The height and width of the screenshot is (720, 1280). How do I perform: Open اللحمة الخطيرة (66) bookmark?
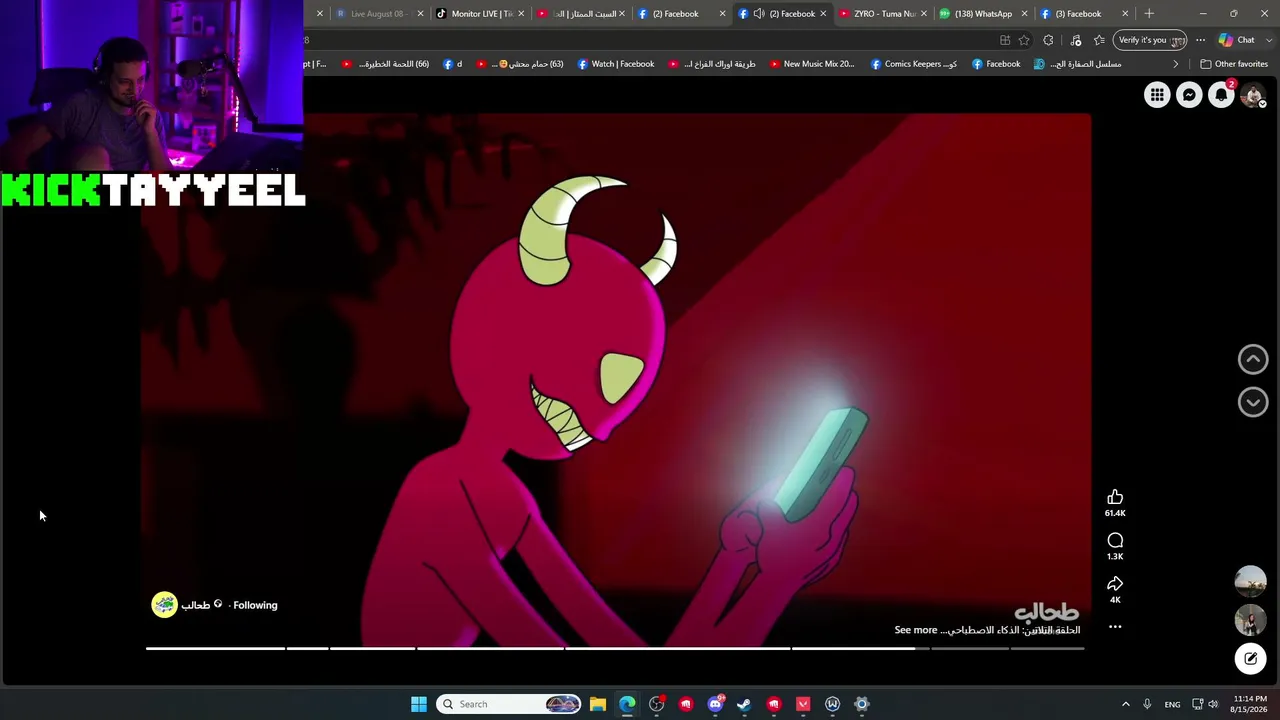coord(385,64)
